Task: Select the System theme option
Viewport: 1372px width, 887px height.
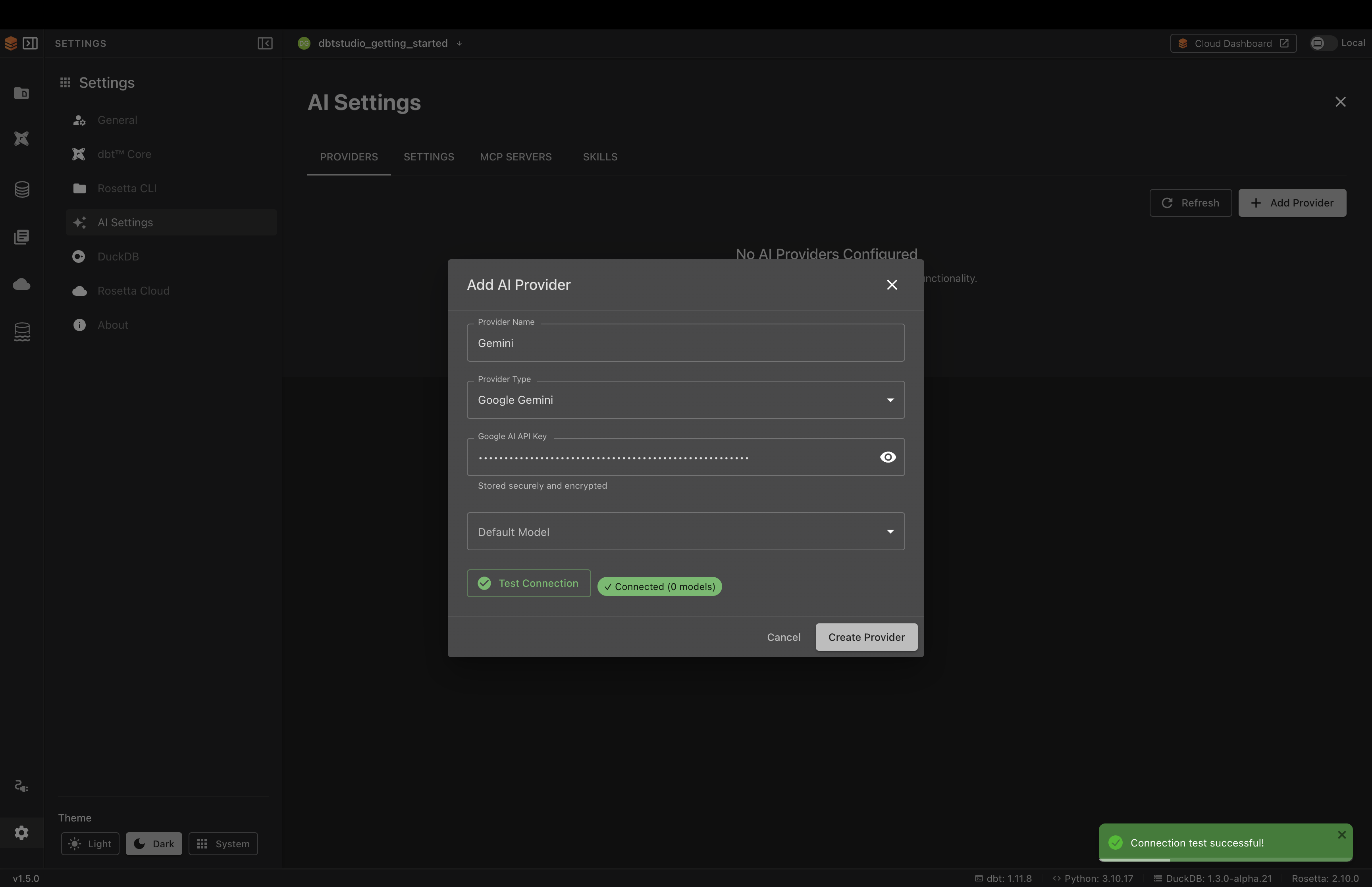Action: pyautogui.click(x=223, y=844)
